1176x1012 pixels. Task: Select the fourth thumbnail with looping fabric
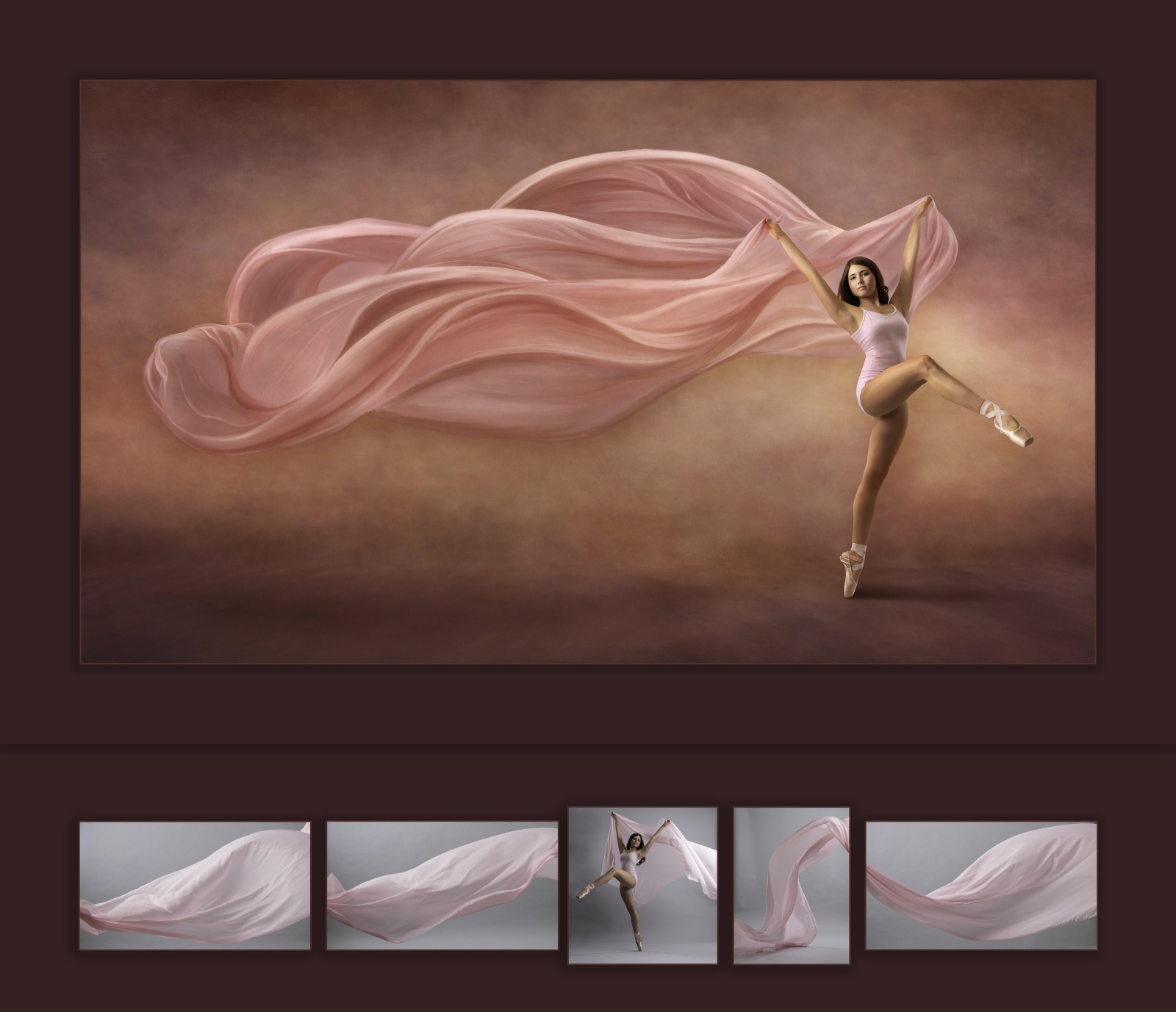792,885
